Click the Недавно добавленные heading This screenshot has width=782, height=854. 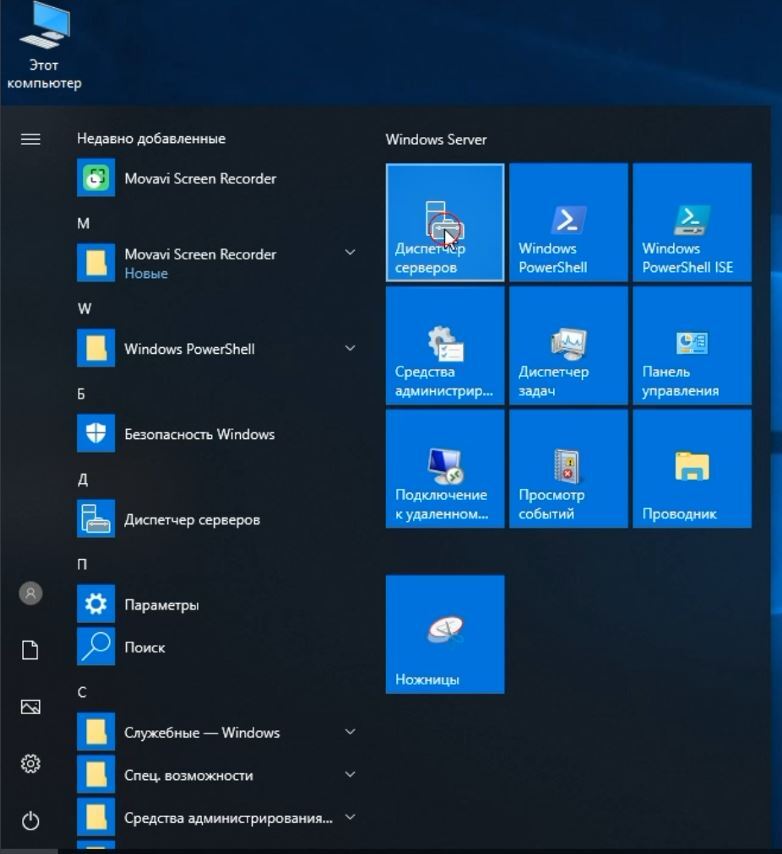click(x=151, y=138)
